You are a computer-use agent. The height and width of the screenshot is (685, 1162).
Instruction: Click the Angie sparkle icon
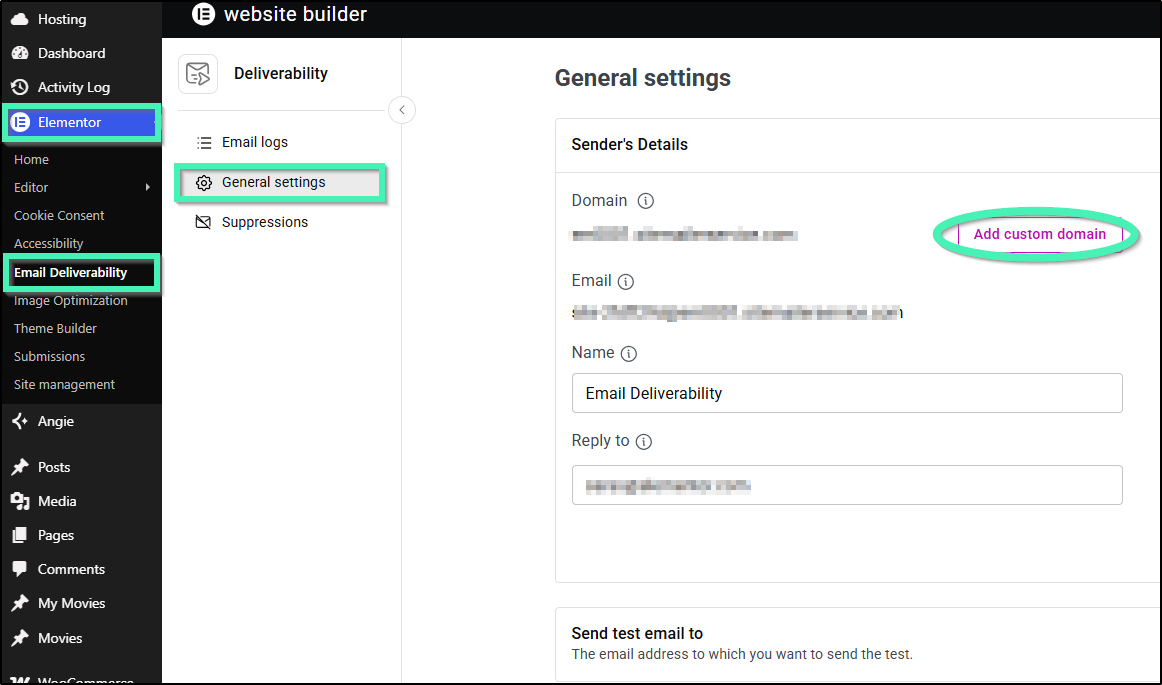click(x=20, y=421)
